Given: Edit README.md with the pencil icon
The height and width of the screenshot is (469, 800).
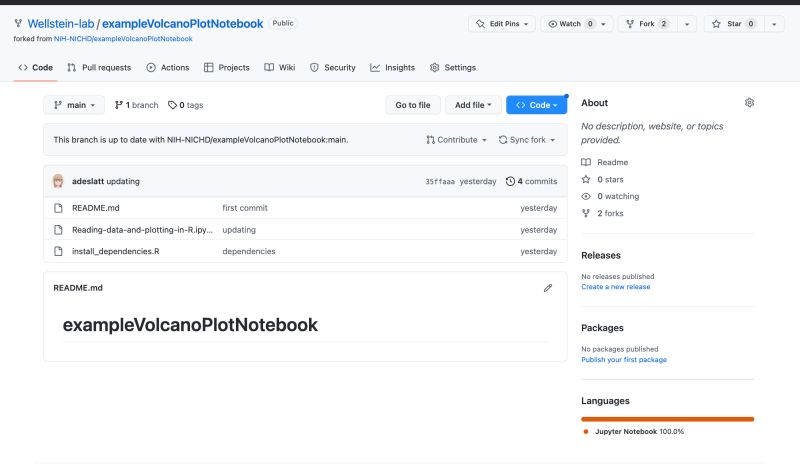Looking at the screenshot, I should point(548,288).
